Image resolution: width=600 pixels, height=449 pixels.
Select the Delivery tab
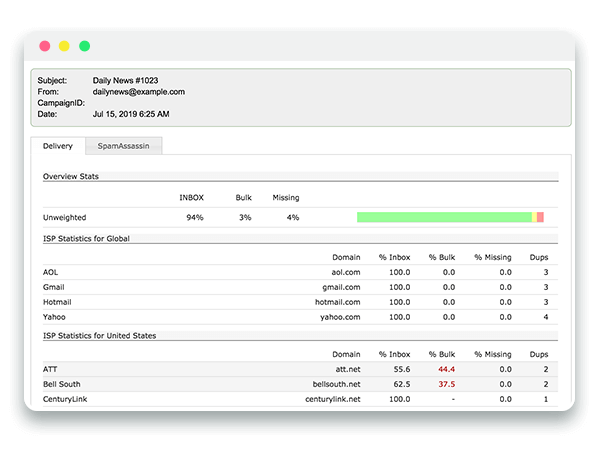(x=57, y=146)
